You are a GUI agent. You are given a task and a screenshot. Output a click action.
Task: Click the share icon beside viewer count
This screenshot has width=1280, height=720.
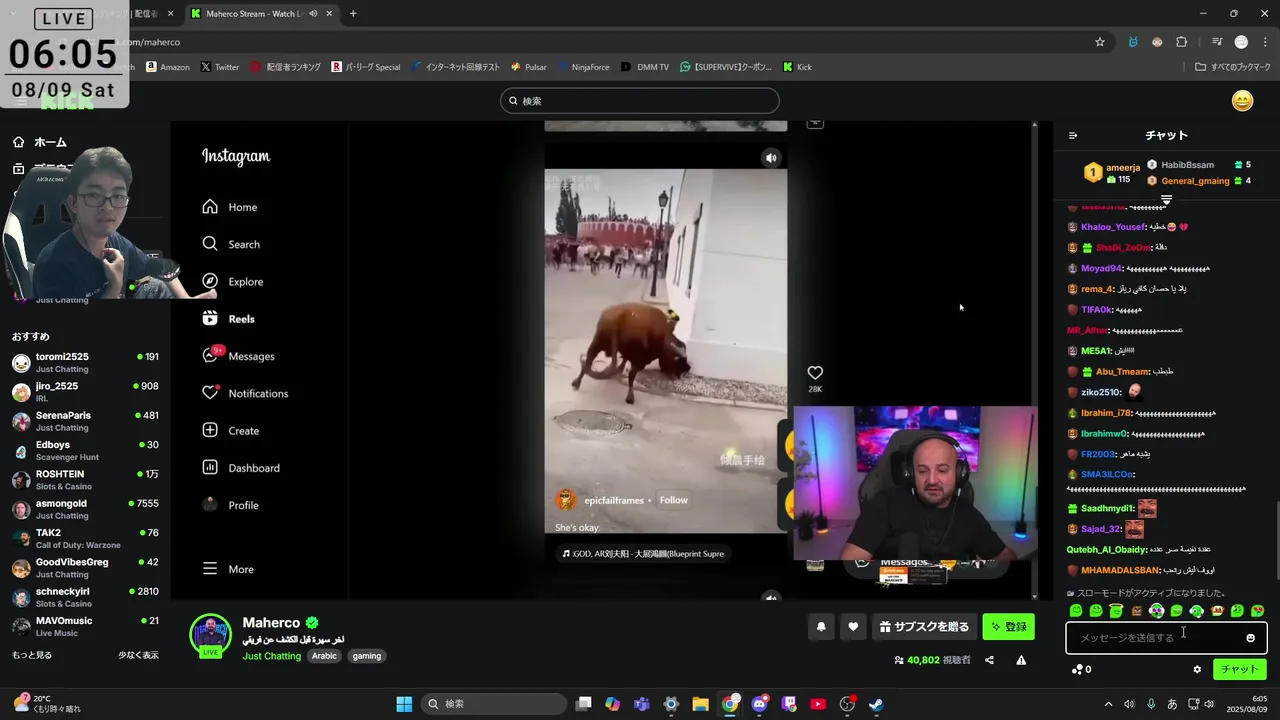tap(989, 660)
